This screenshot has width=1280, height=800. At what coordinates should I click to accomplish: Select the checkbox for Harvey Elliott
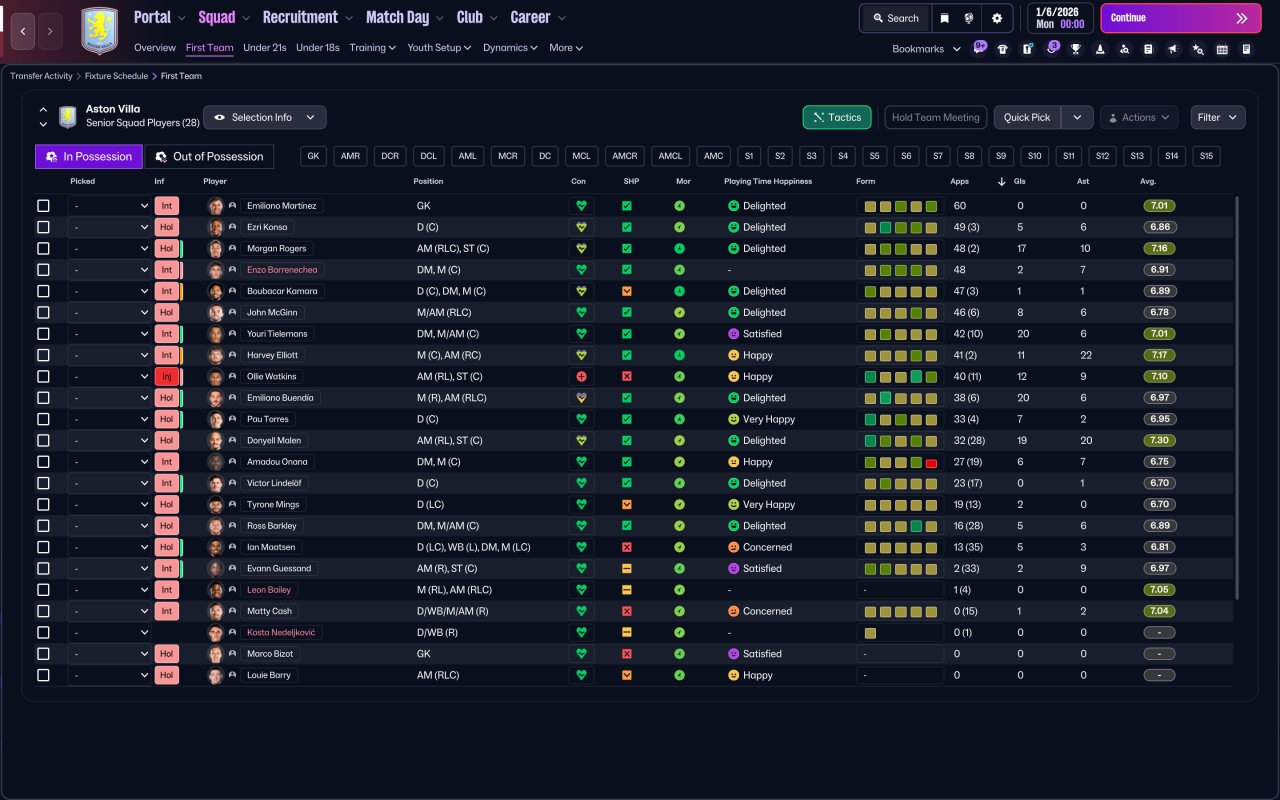pyautogui.click(x=43, y=355)
